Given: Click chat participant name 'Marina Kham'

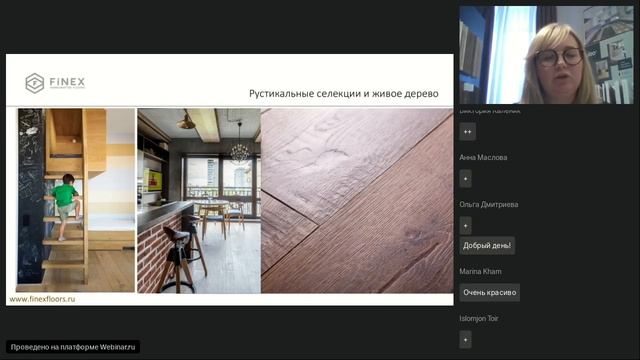Looking at the screenshot, I should tap(480, 271).
